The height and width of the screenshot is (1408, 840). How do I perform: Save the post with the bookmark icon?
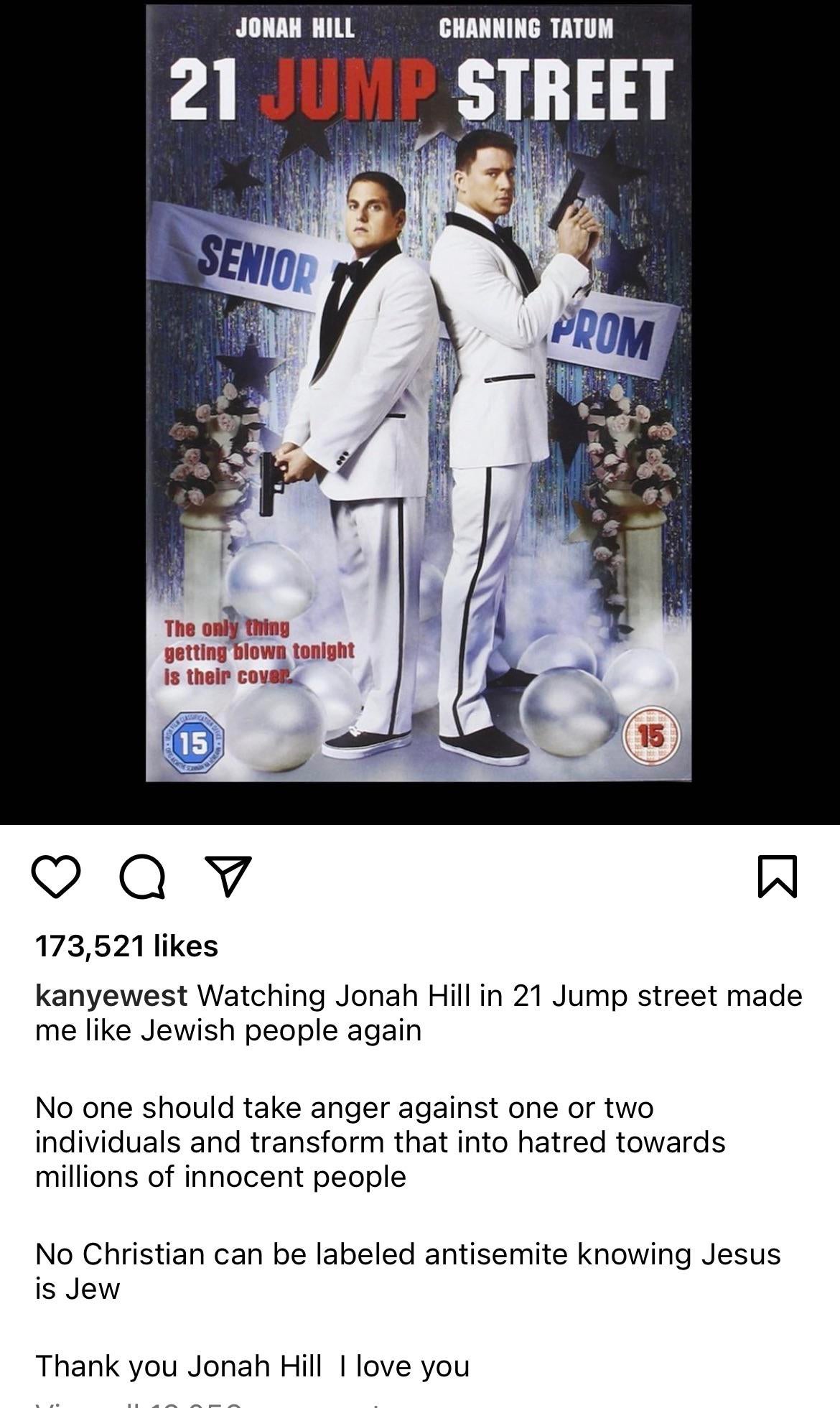[x=778, y=876]
